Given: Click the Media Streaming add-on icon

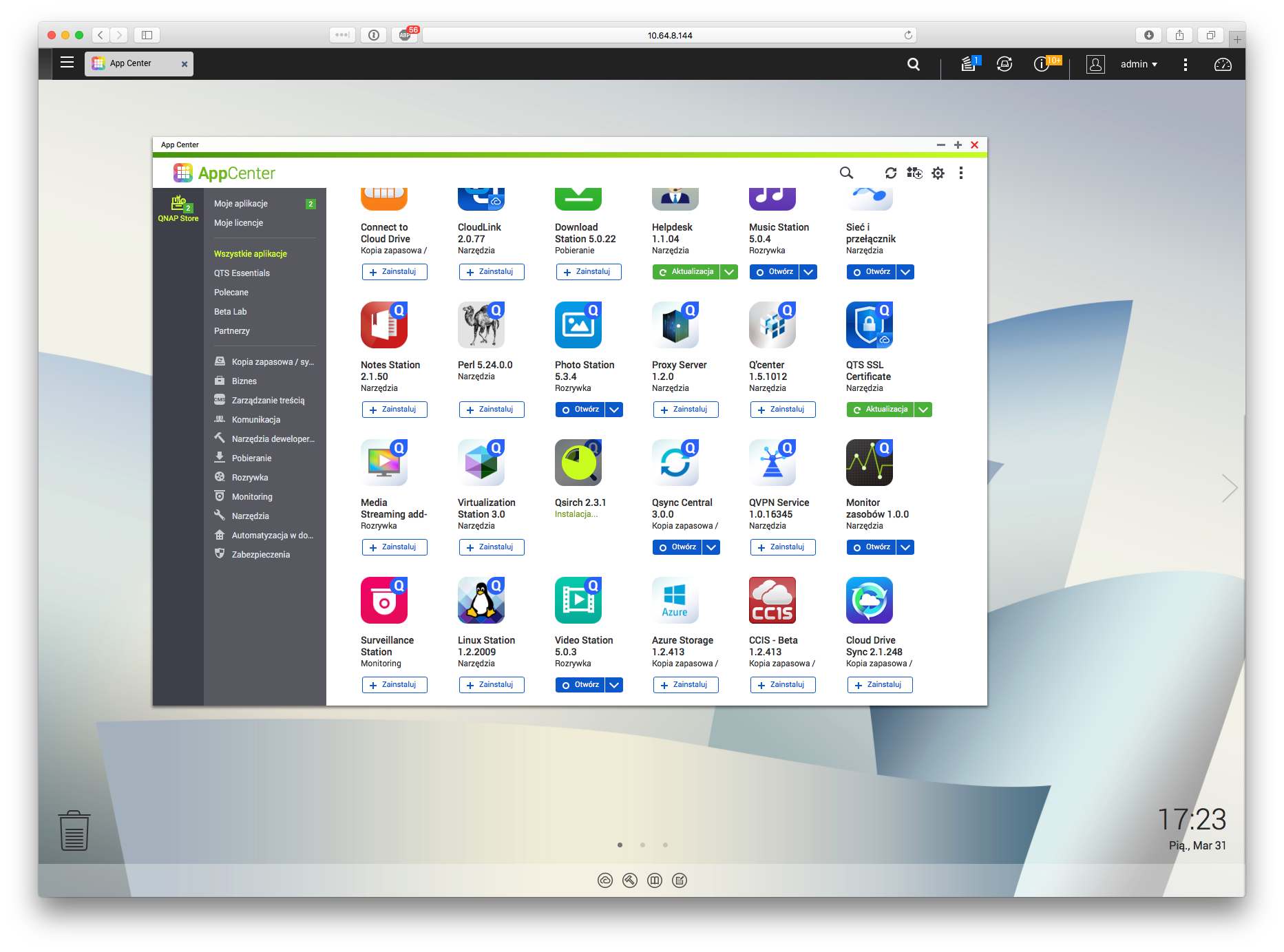Looking at the screenshot, I should pos(384,463).
